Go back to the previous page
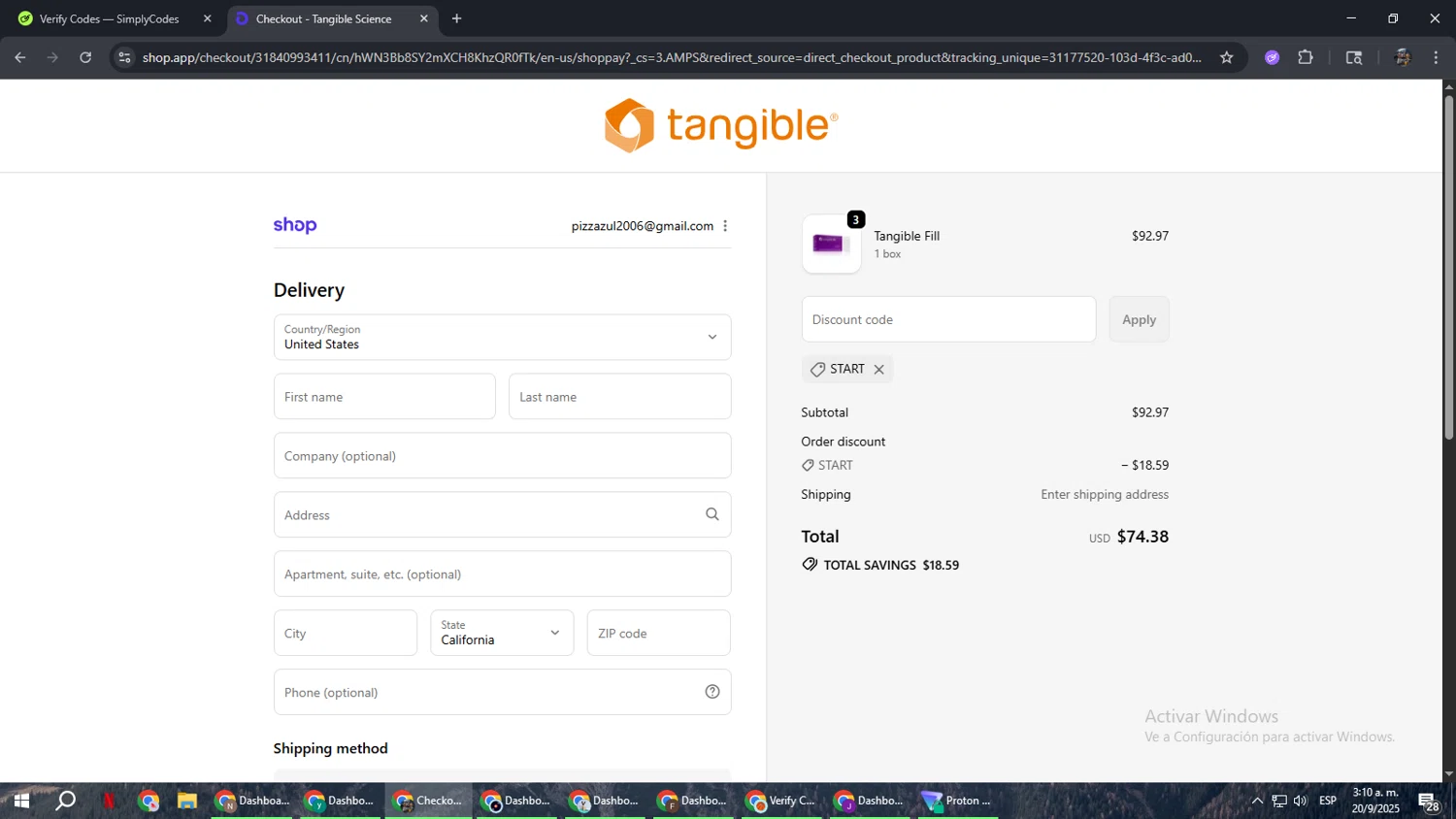This screenshot has height=819, width=1456. (x=20, y=57)
